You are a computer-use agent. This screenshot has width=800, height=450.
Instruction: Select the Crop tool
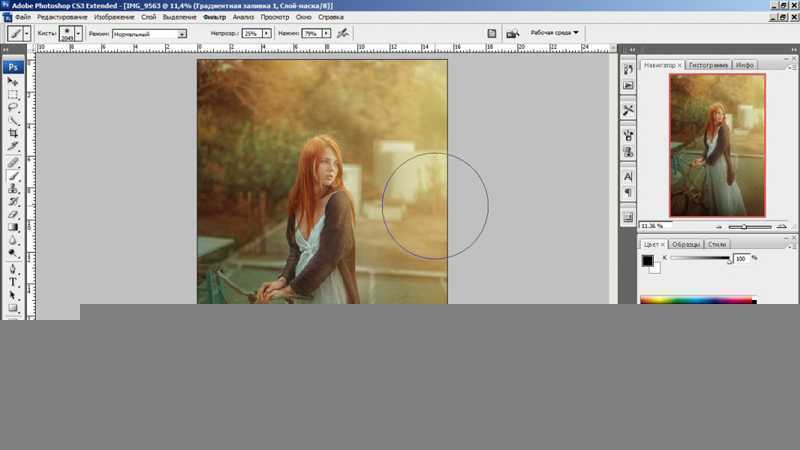(13, 133)
